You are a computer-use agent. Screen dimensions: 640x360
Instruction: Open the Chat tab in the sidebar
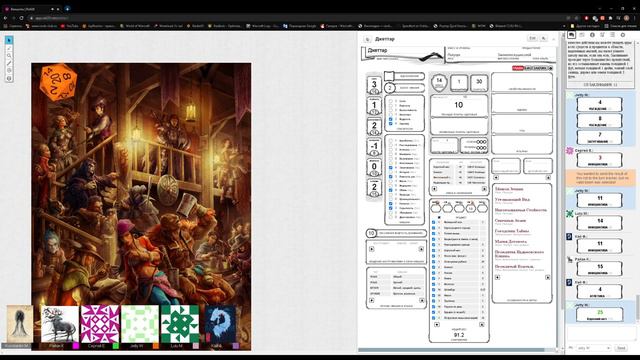click(x=571, y=35)
